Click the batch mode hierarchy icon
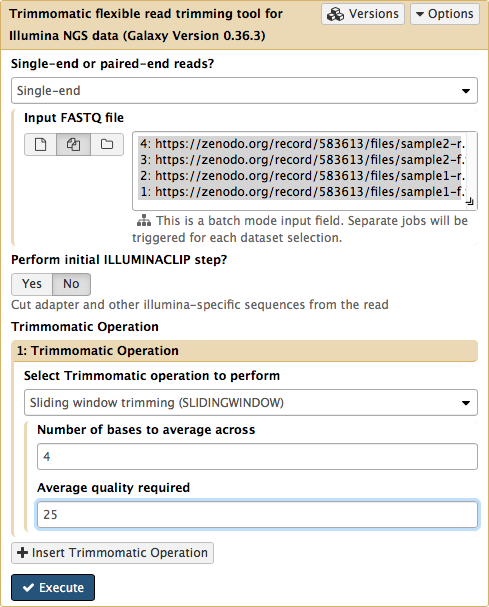The height and width of the screenshot is (607, 489). click(x=144, y=221)
